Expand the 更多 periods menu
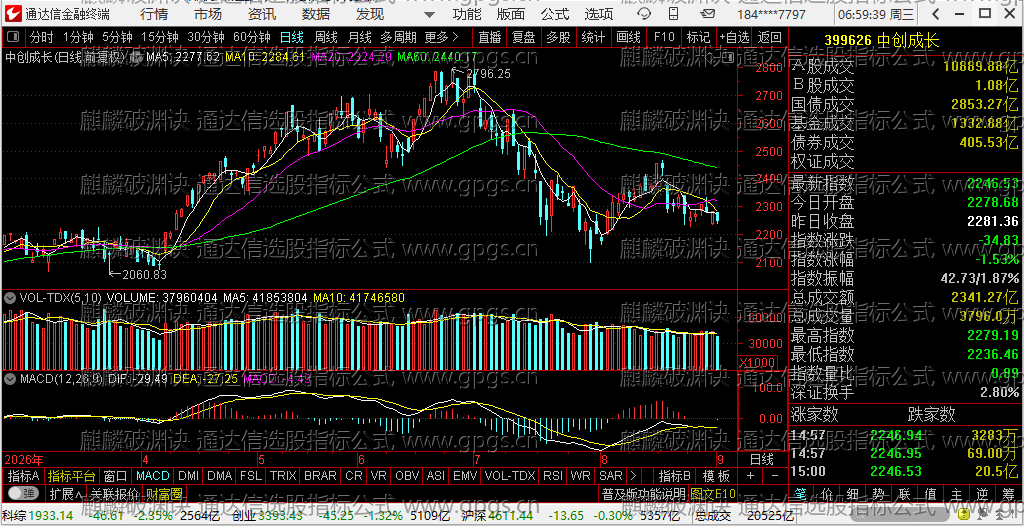The height and width of the screenshot is (526, 1024). click(x=441, y=37)
